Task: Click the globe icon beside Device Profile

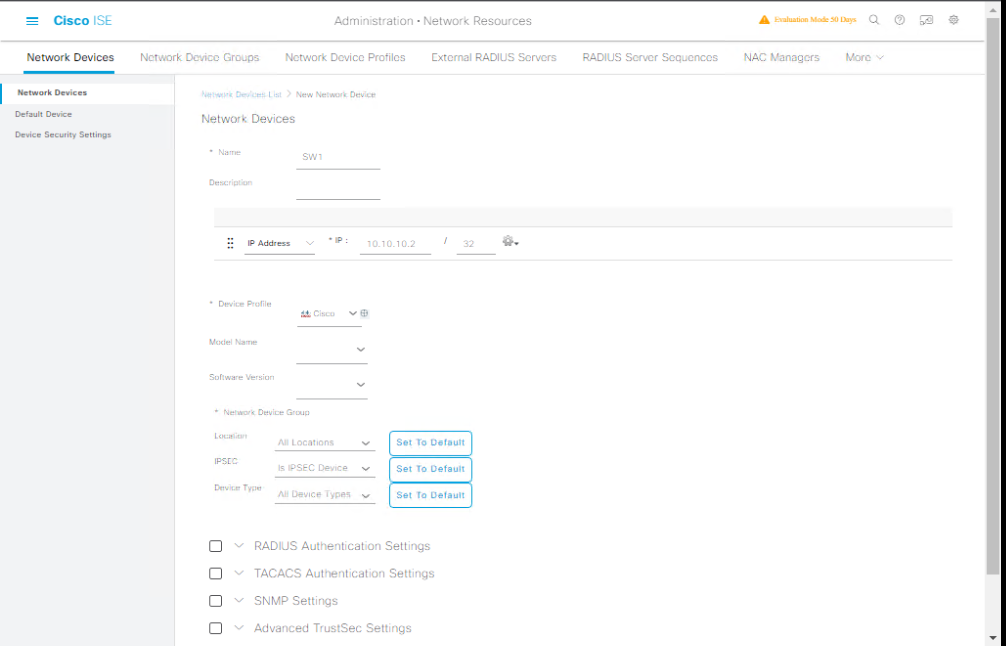Action: point(364,314)
